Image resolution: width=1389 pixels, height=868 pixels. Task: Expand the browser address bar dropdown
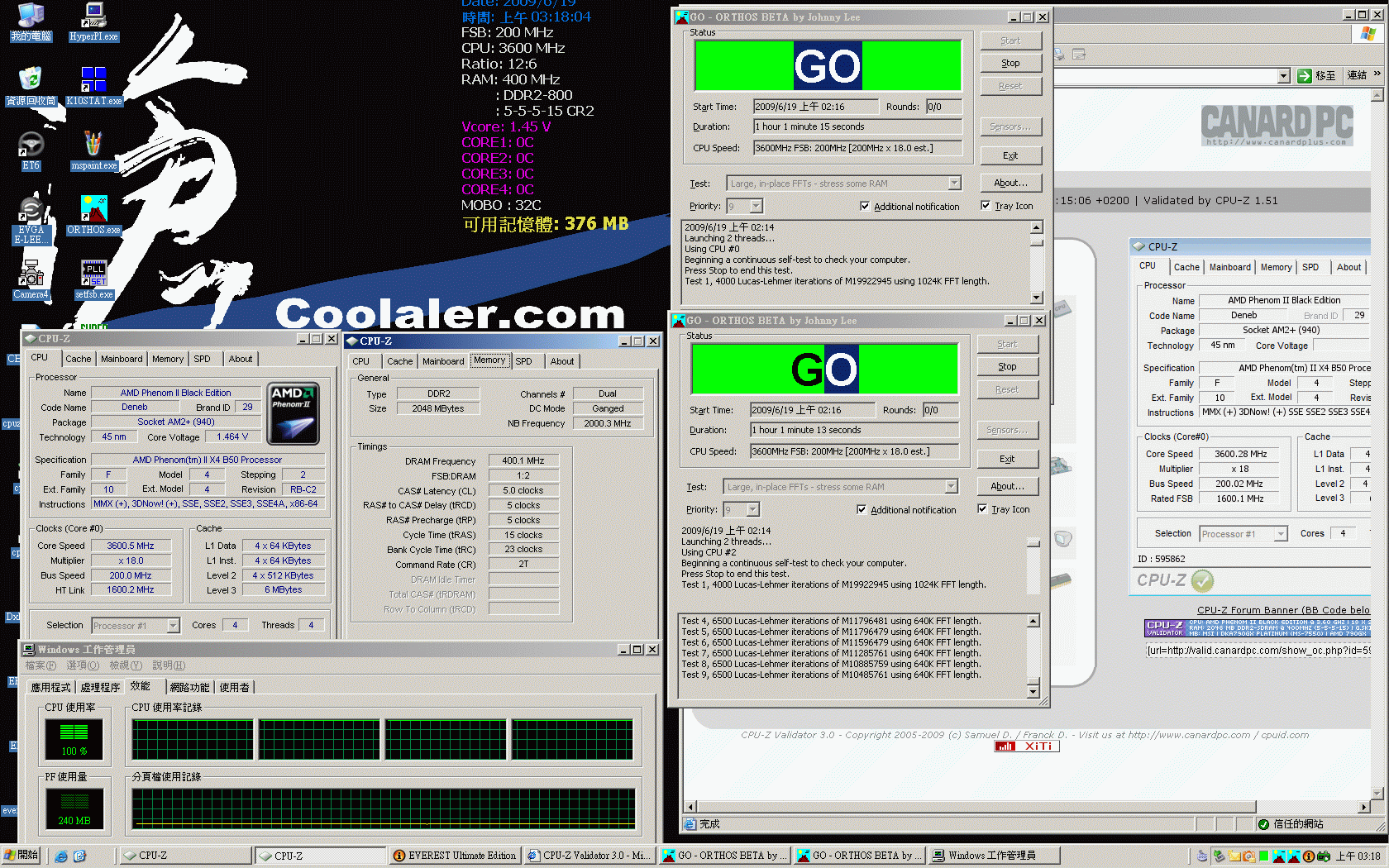1284,76
